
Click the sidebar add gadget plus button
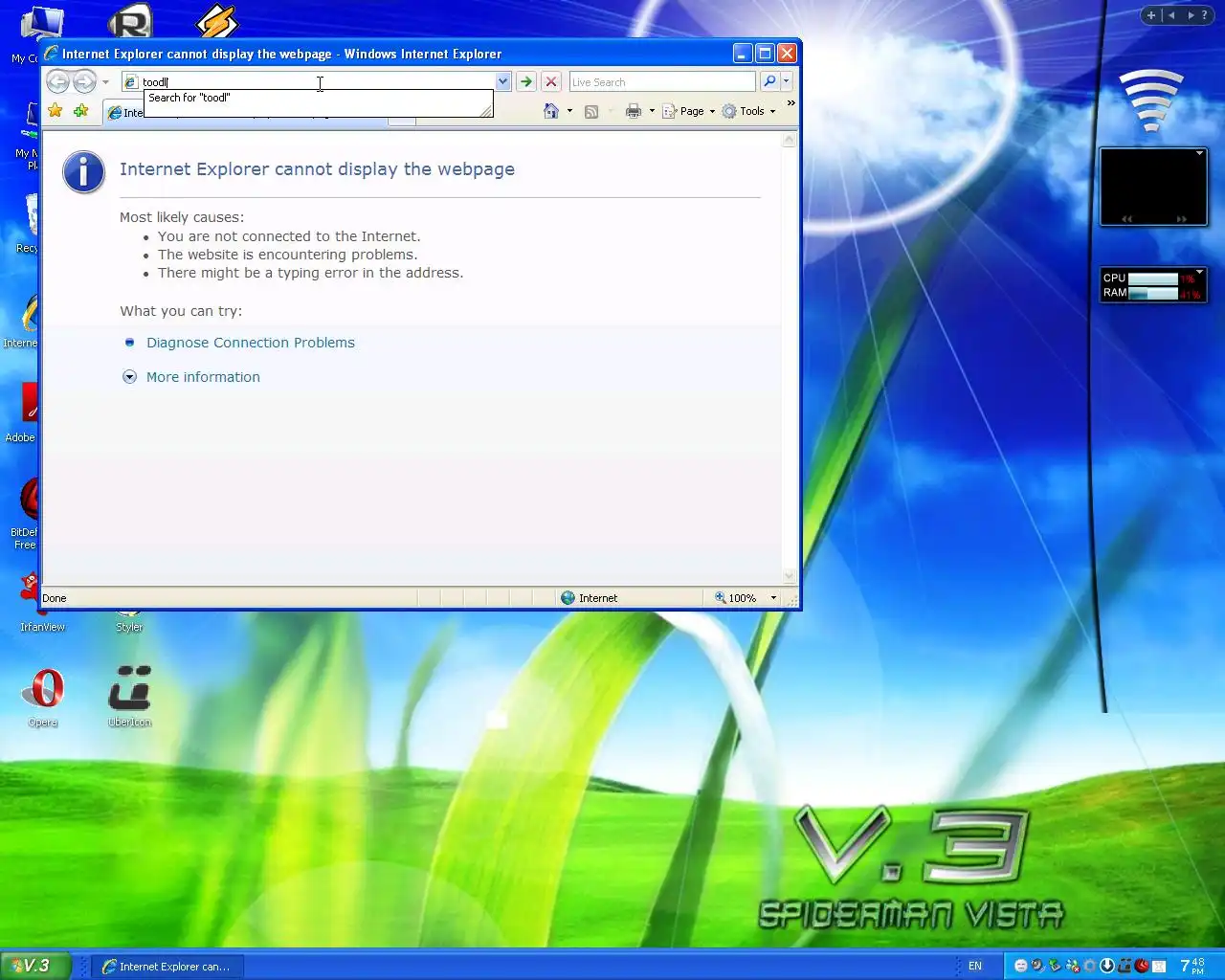point(1151,15)
